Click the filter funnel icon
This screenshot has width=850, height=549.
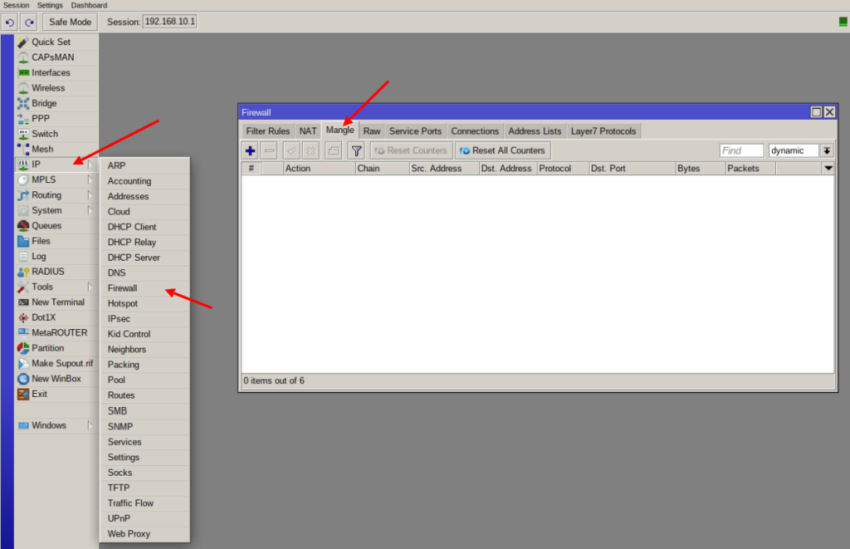pos(356,151)
